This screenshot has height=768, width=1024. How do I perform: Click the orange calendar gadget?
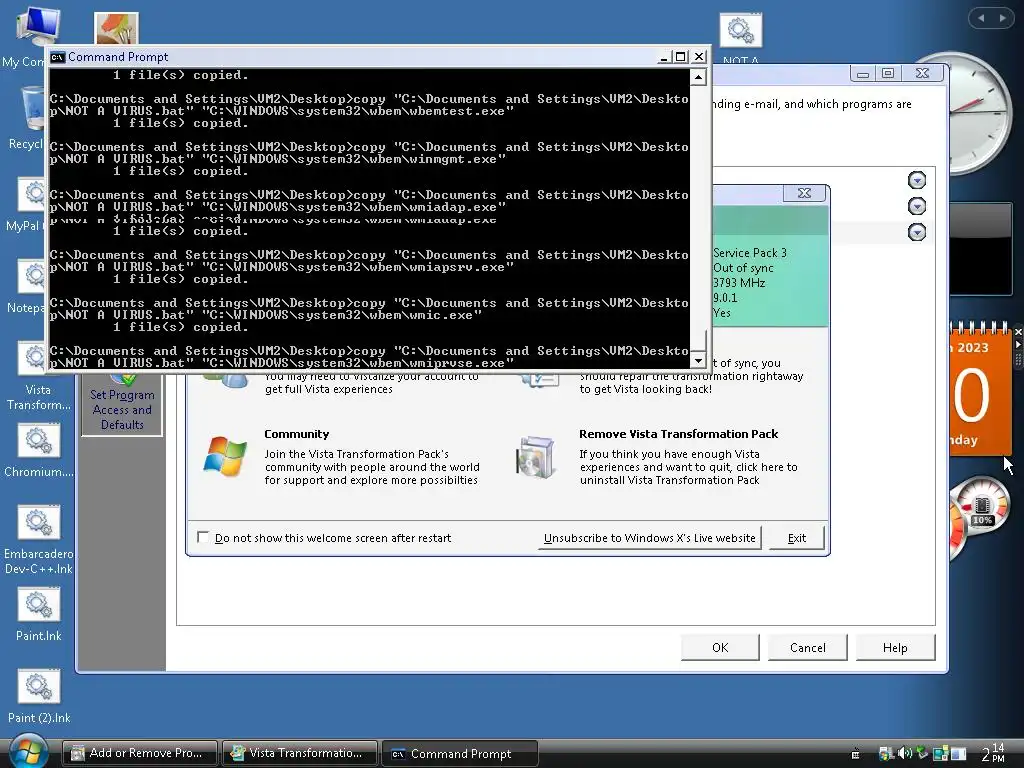pyautogui.click(x=980, y=389)
